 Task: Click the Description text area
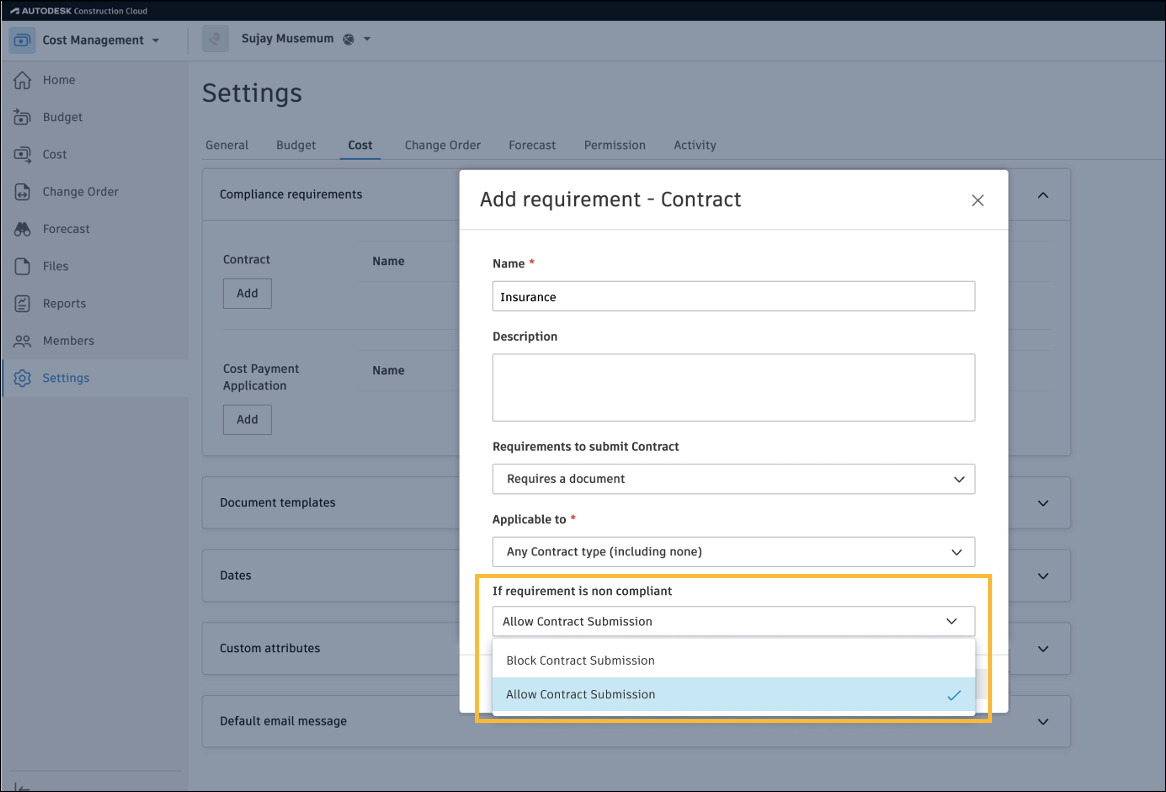(x=733, y=387)
